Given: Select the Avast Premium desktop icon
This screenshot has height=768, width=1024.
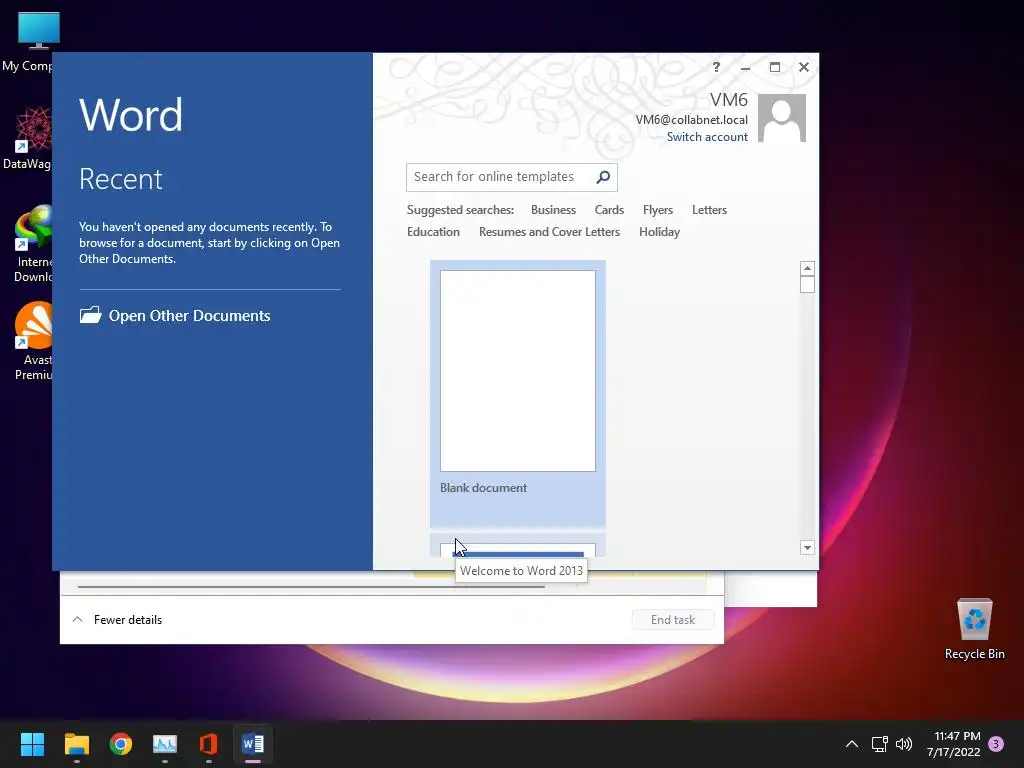Looking at the screenshot, I should (x=33, y=341).
